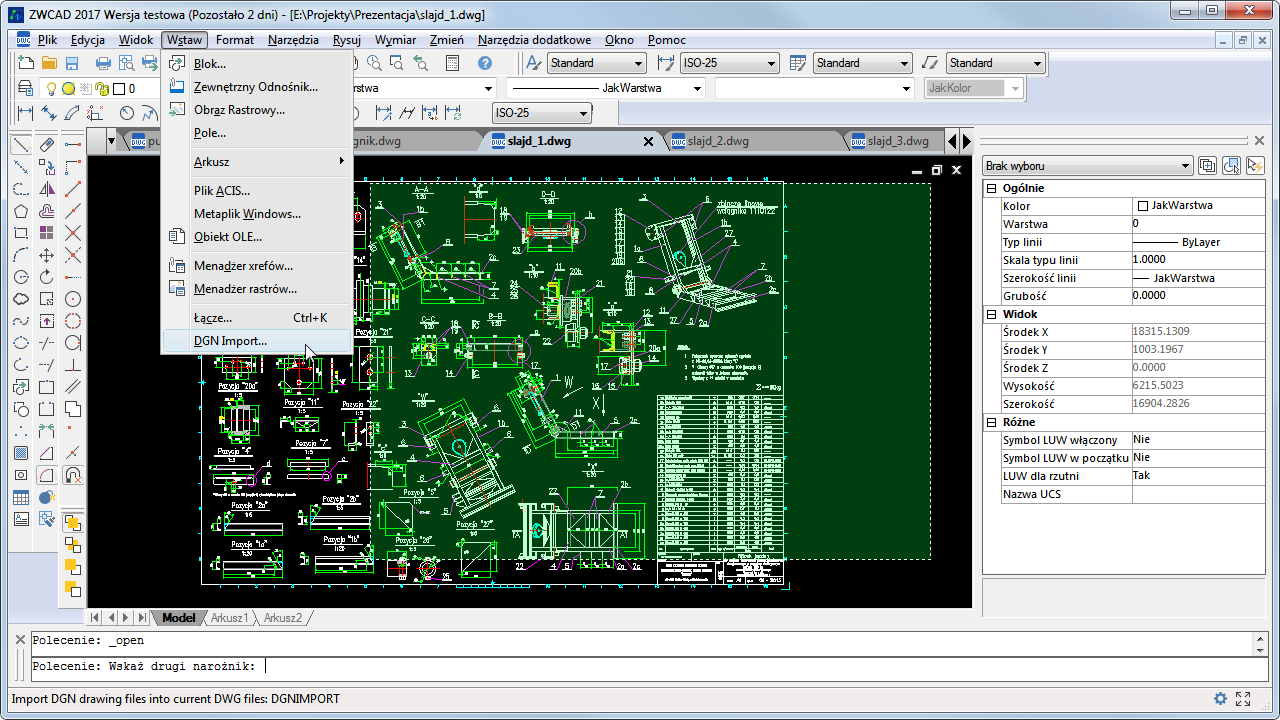The image size is (1280, 720).
Task: Open the Layer Properties Manager icon
Action: [x=27, y=88]
